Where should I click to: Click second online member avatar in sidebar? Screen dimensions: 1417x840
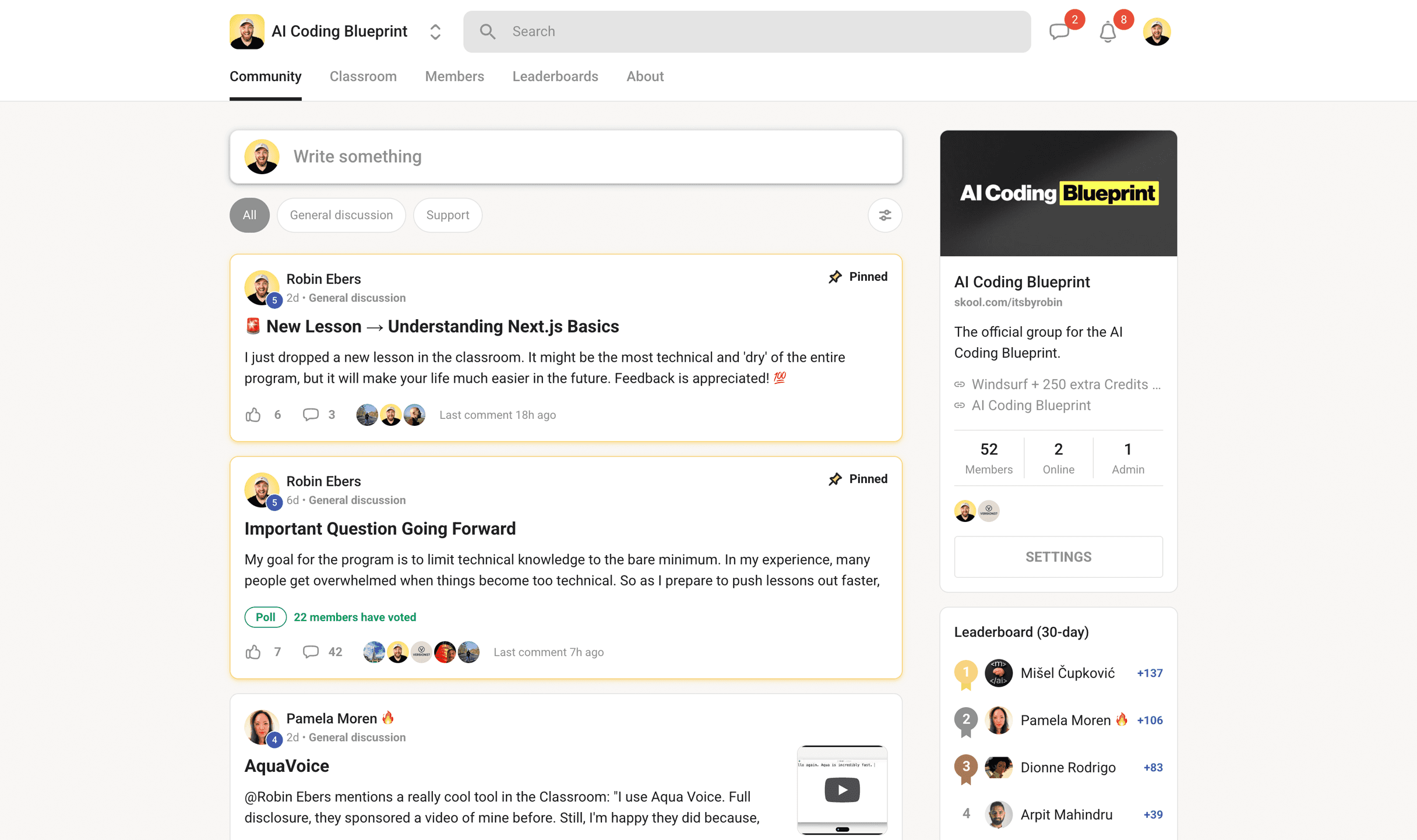click(989, 511)
